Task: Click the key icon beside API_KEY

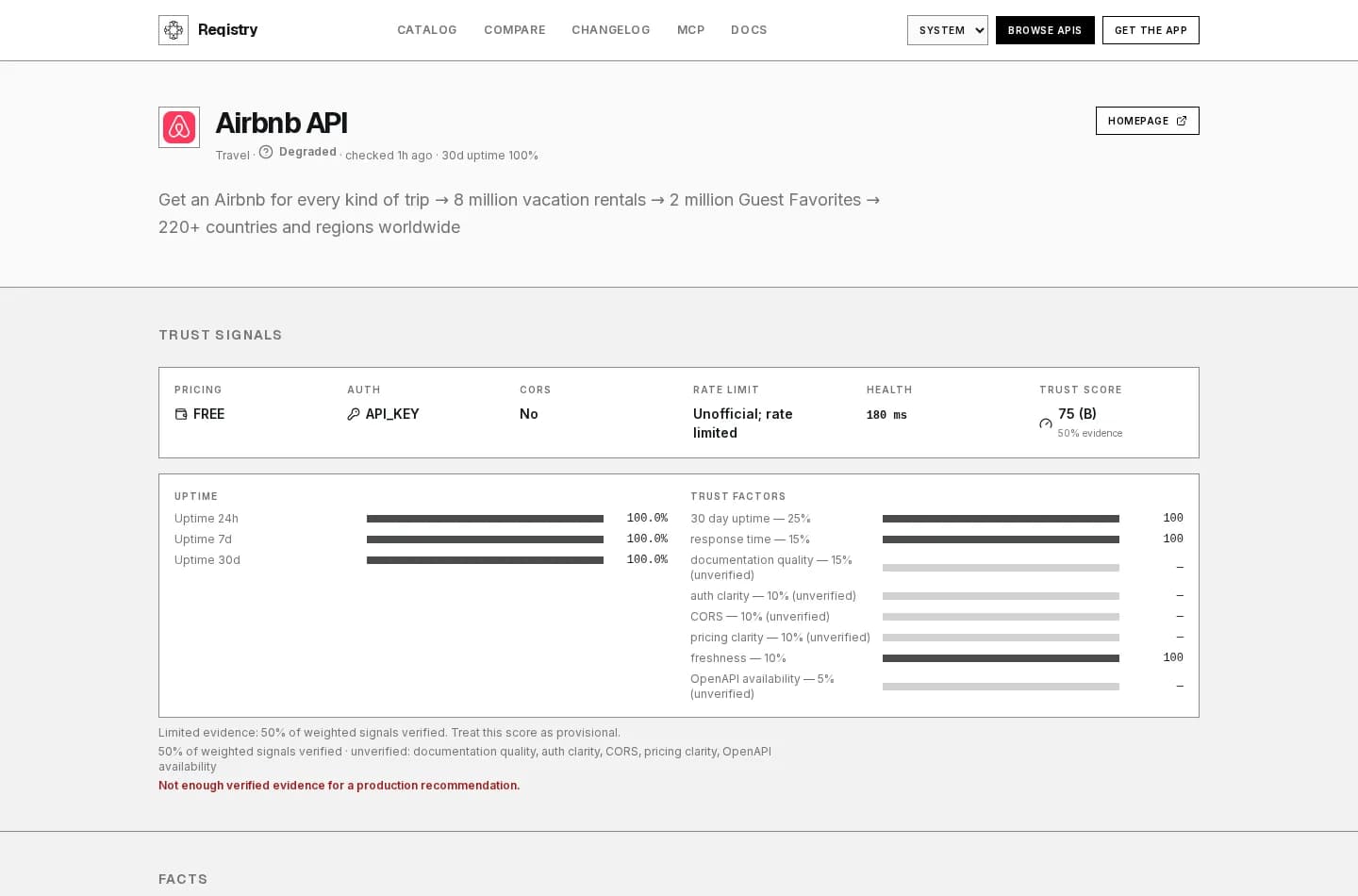Action: pyautogui.click(x=354, y=414)
